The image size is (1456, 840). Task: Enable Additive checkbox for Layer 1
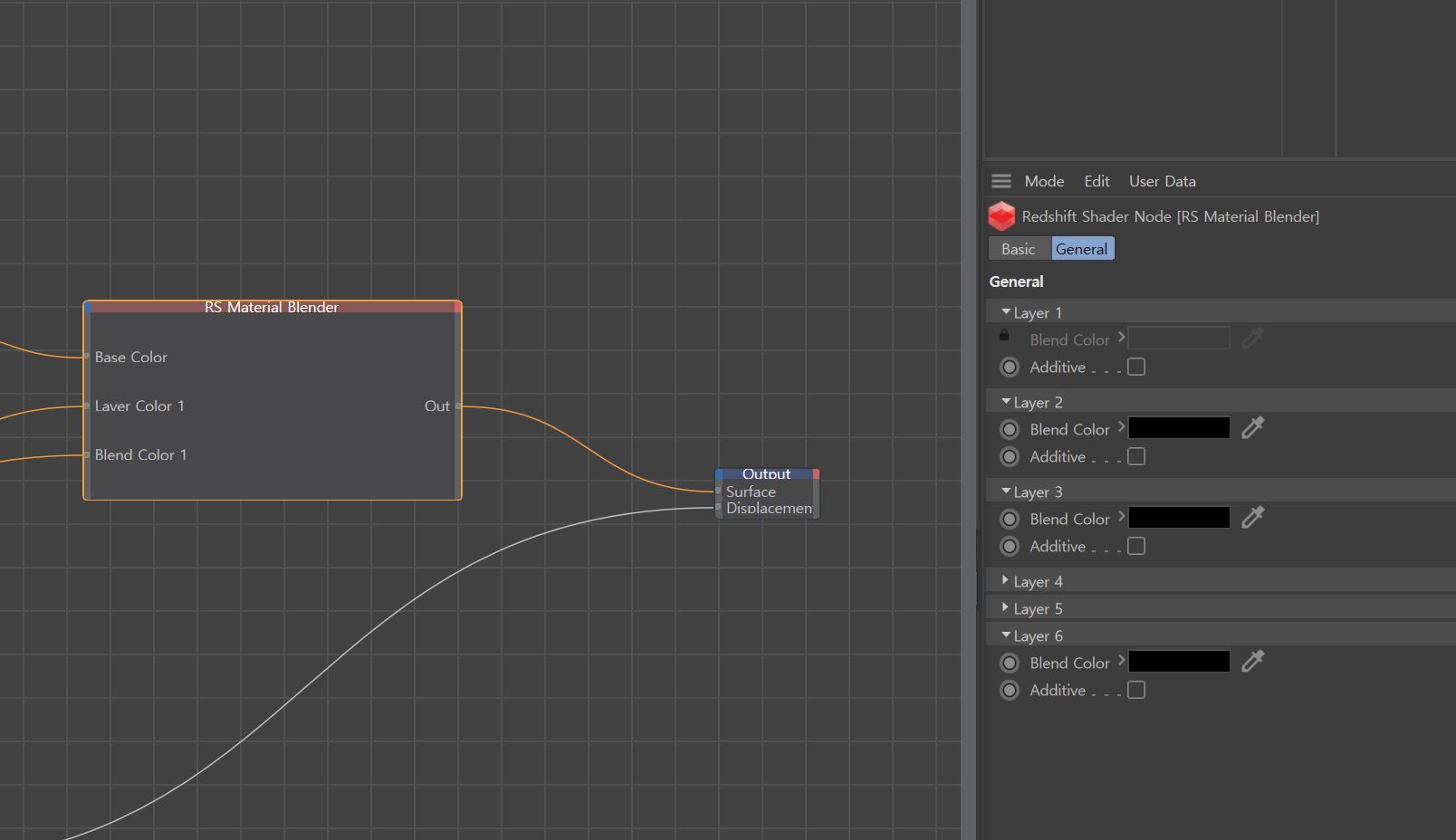coord(1136,367)
